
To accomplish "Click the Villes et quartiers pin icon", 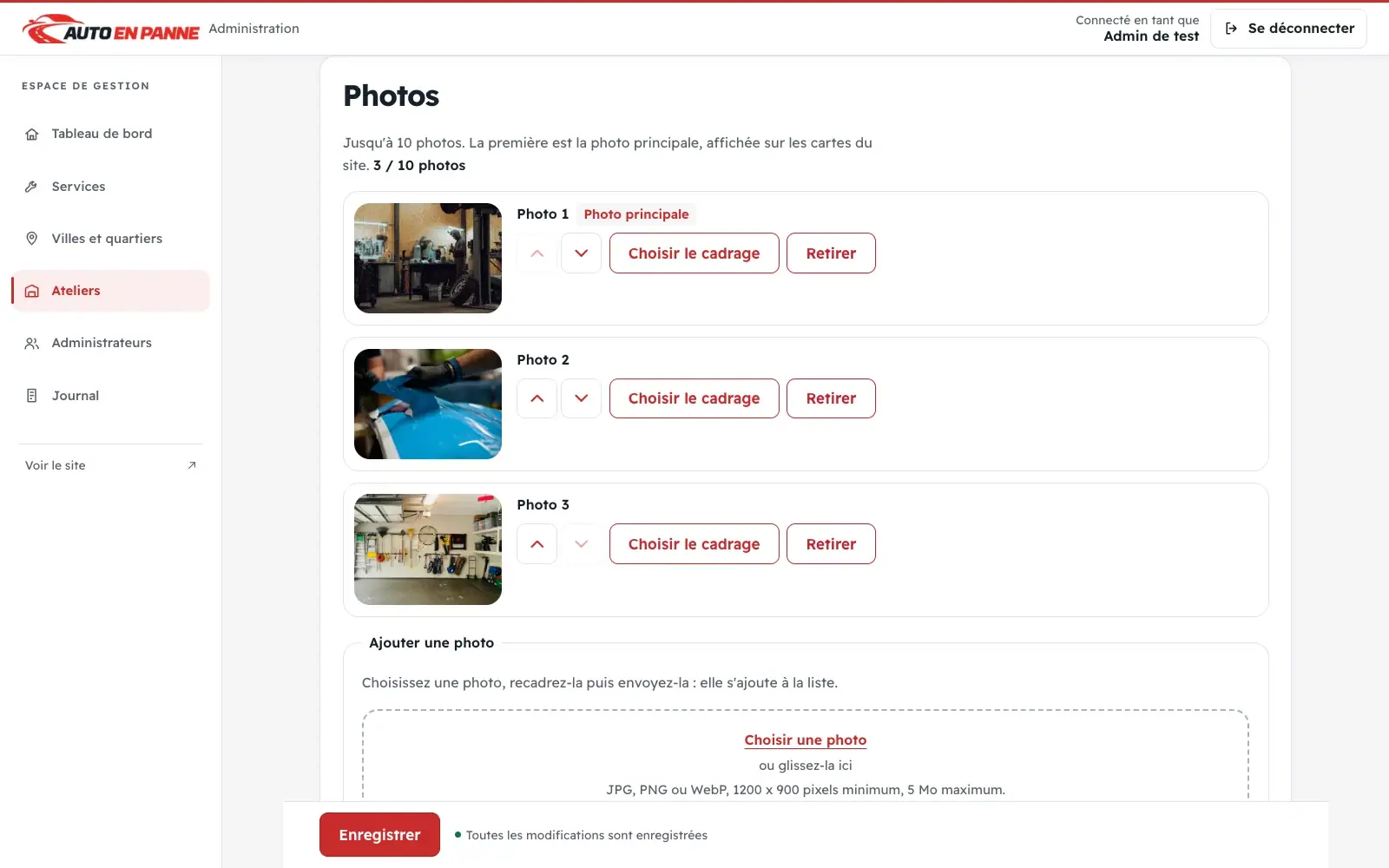I will coord(32,239).
